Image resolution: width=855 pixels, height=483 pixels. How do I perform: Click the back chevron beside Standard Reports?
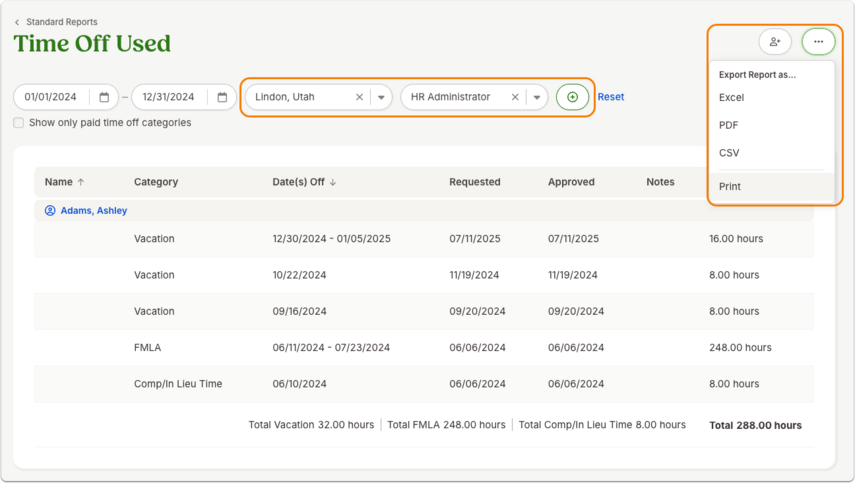[x=17, y=22]
